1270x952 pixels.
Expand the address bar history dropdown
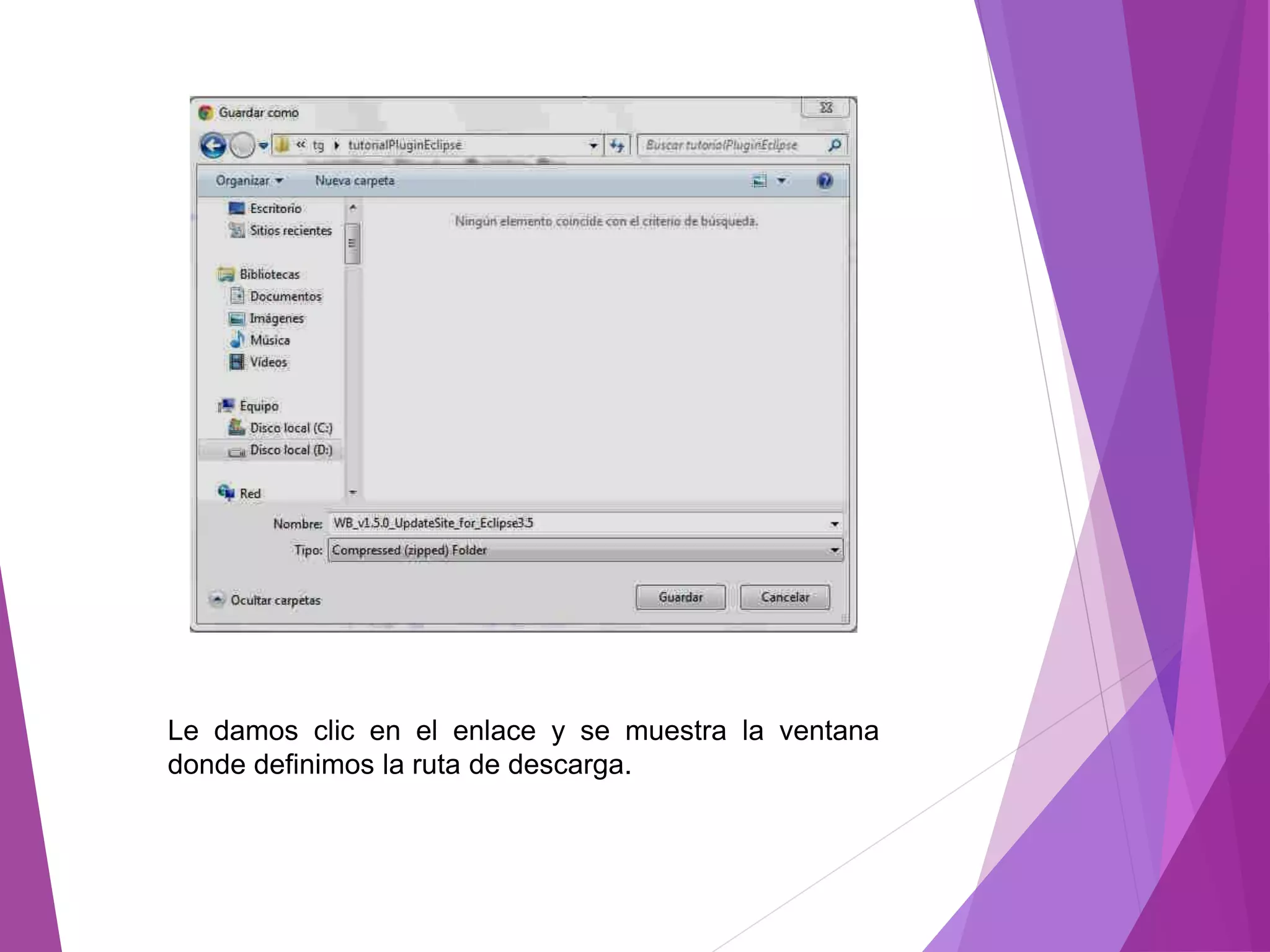click(x=593, y=146)
